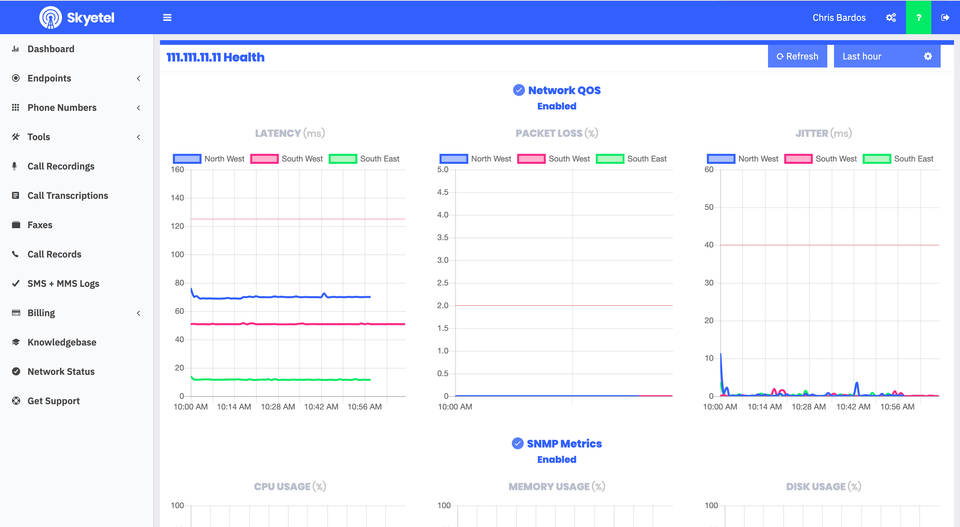
Task: Expand the Billing submenu chevron
Action: 138,313
